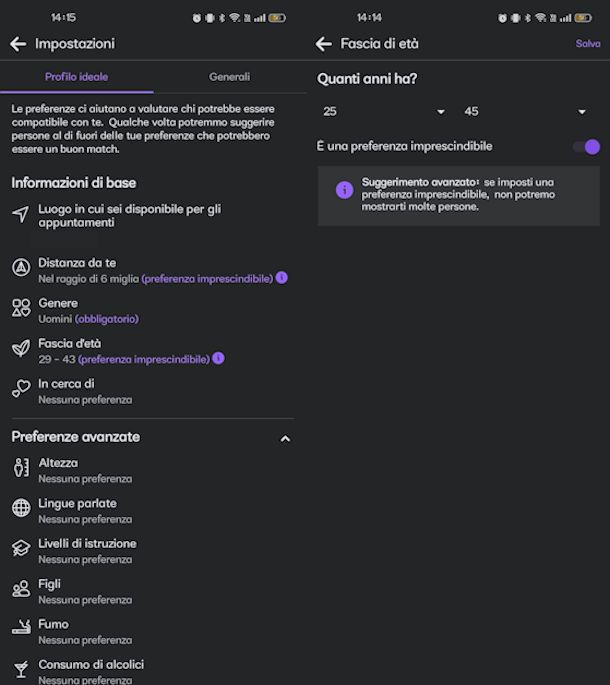
Task: Tap the Genere shapes icon
Action: click(x=21, y=308)
